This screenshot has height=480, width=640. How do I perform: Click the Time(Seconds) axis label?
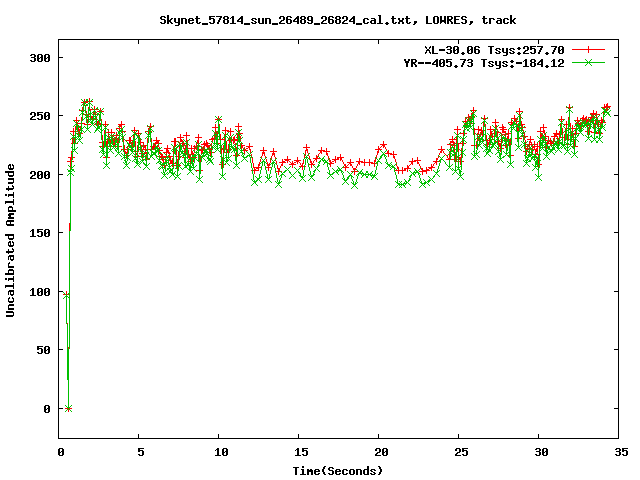point(338,471)
